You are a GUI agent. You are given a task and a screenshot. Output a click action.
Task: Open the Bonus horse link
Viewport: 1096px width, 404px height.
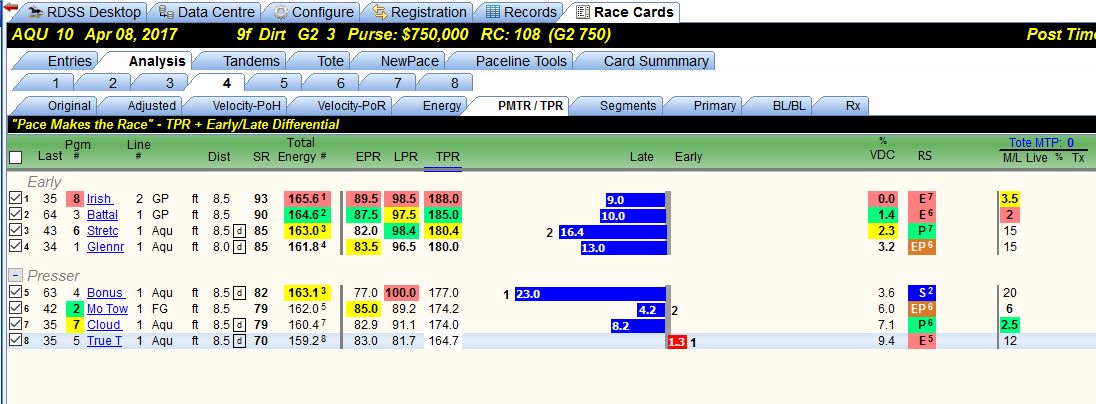pyautogui.click(x=105, y=293)
